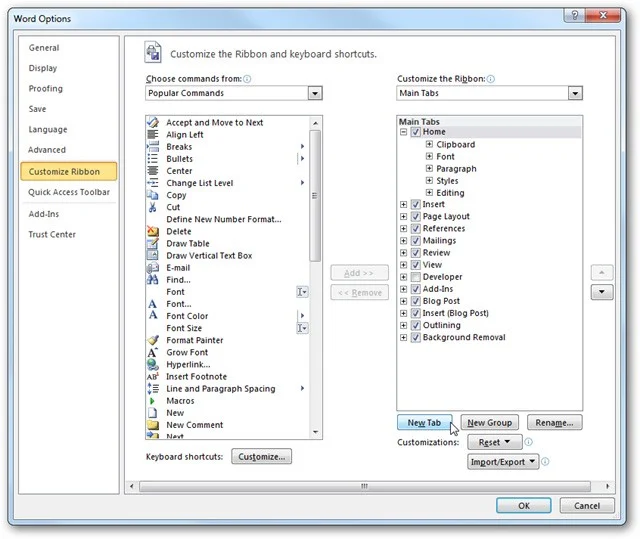The image size is (640, 539).
Task: Click the New Comment icon
Action: point(153,425)
